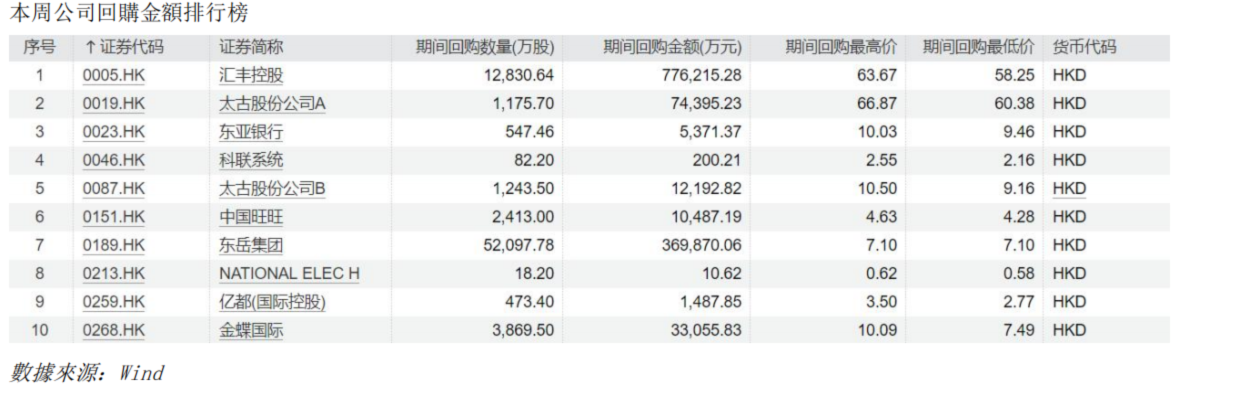Click the 0189.HK code link

coord(114,245)
